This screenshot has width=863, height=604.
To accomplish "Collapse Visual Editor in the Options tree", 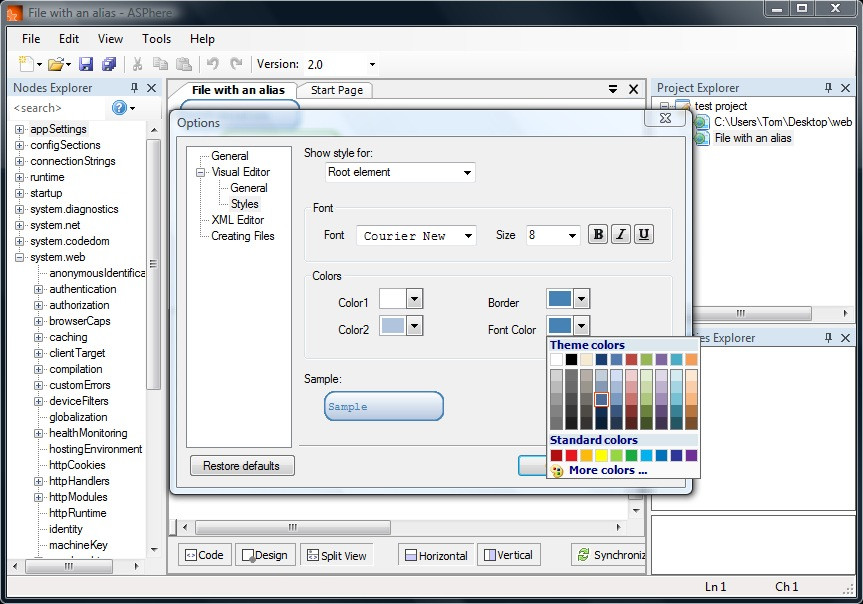I will click(x=200, y=172).
